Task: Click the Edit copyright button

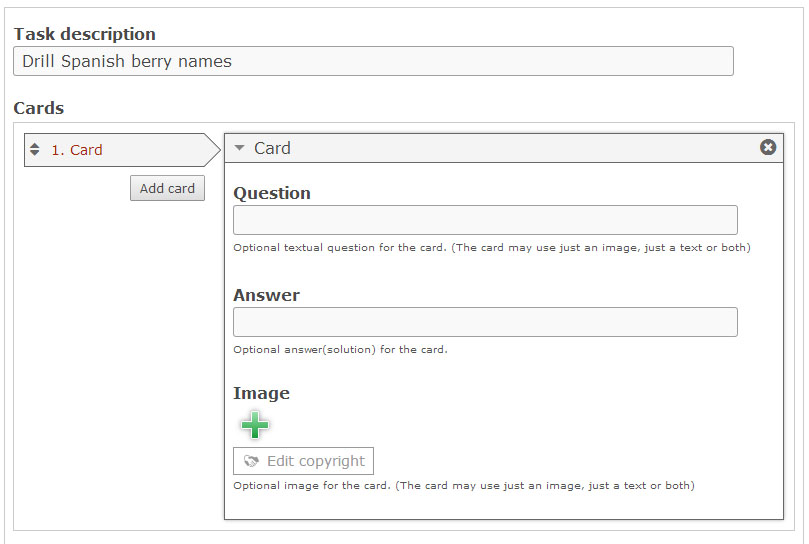Action: 303,461
